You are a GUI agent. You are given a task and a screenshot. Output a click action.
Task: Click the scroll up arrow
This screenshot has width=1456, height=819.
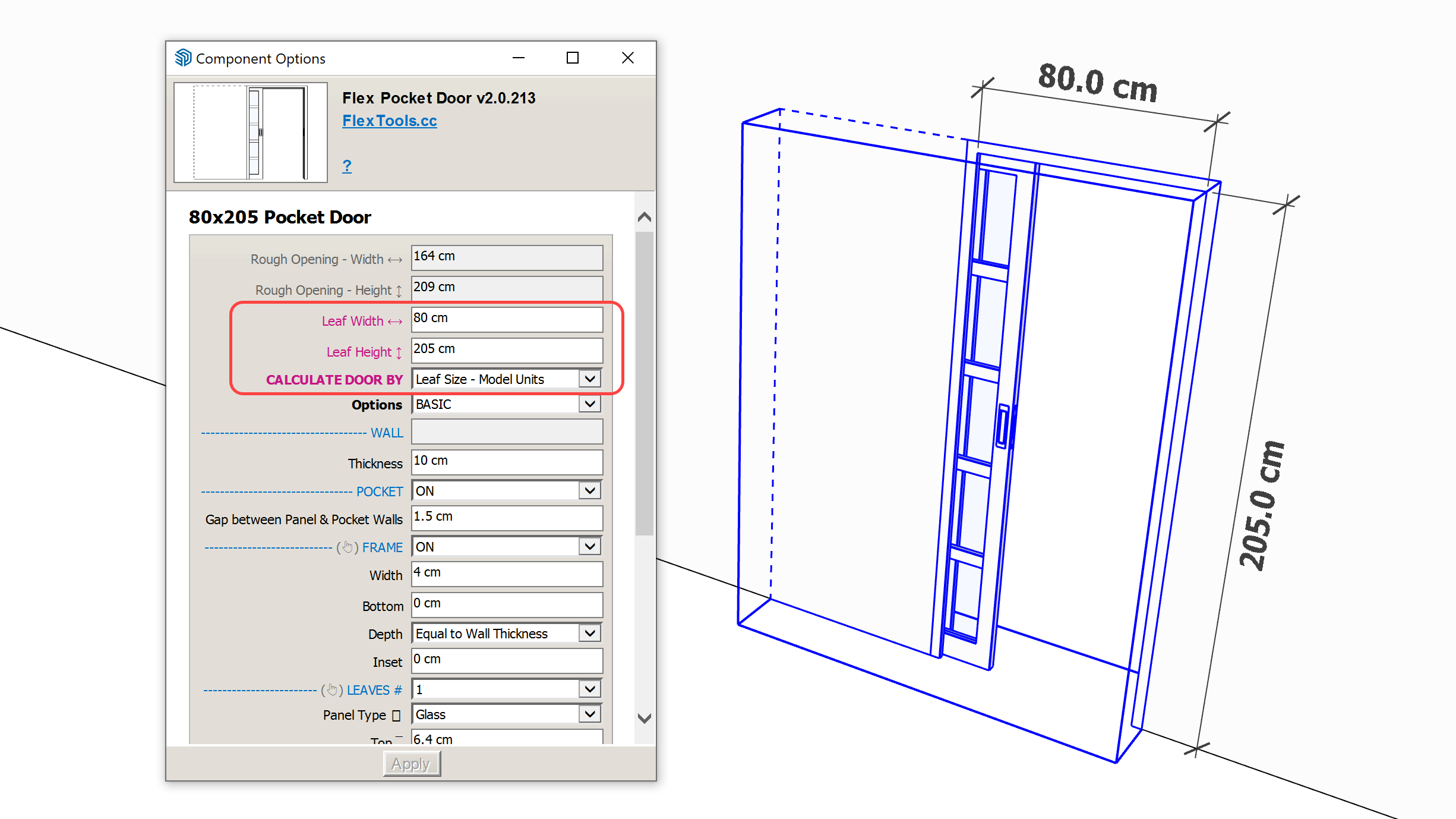click(x=644, y=217)
